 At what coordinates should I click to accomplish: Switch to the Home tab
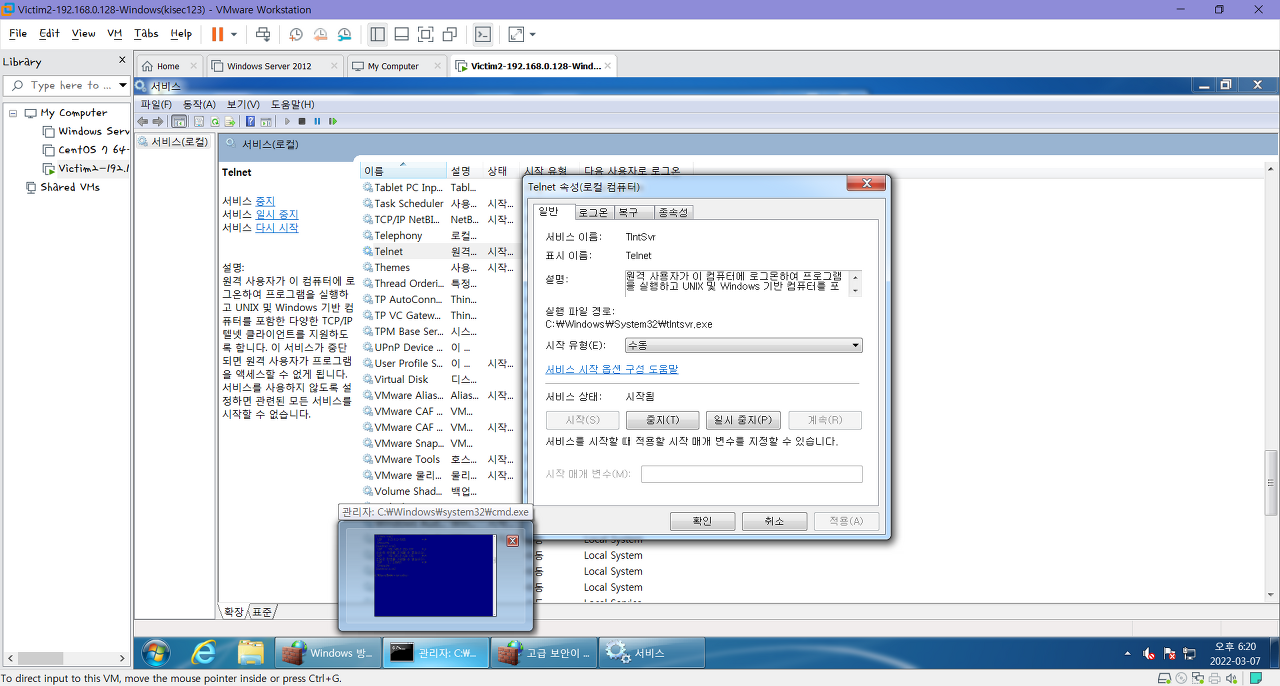point(167,66)
